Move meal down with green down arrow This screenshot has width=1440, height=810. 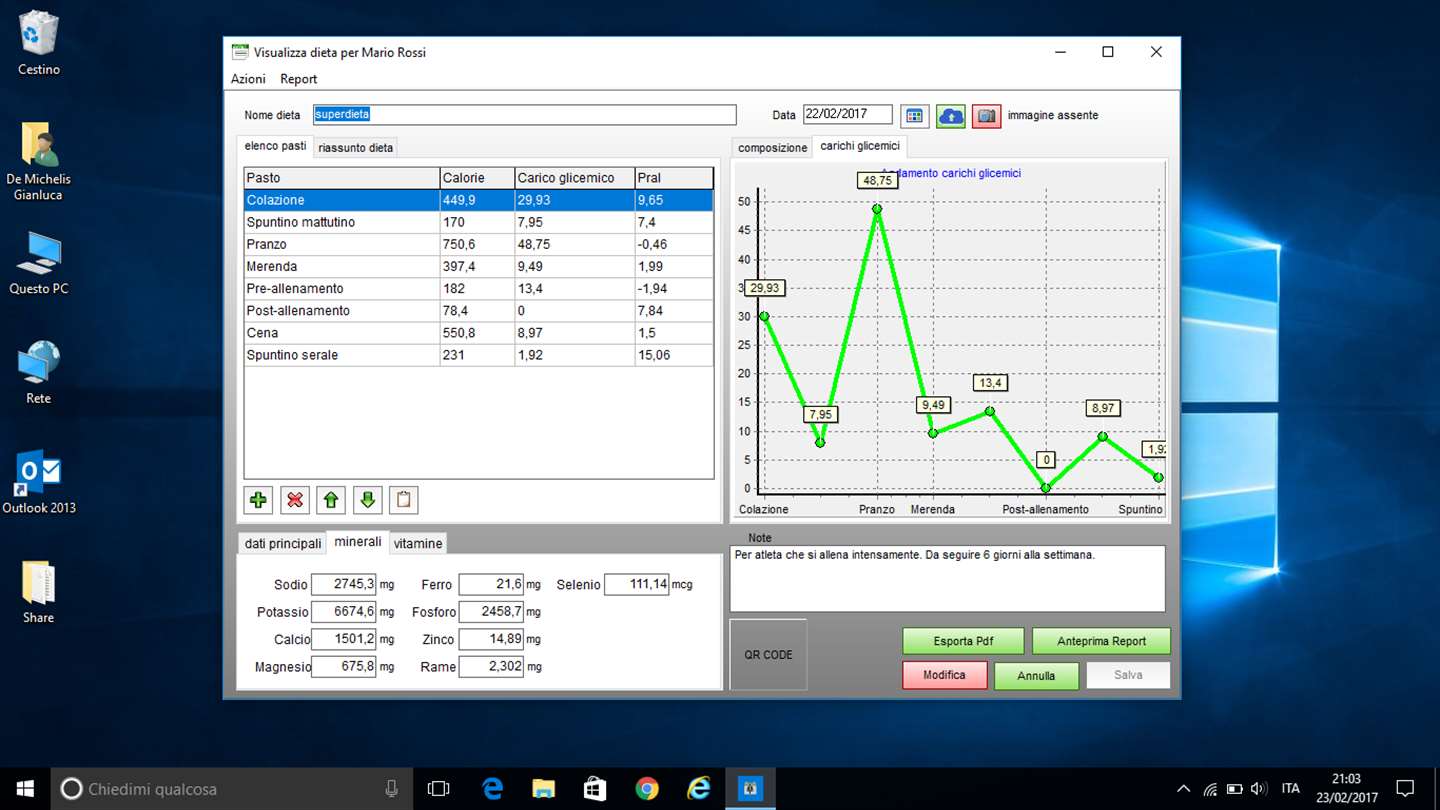point(367,500)
